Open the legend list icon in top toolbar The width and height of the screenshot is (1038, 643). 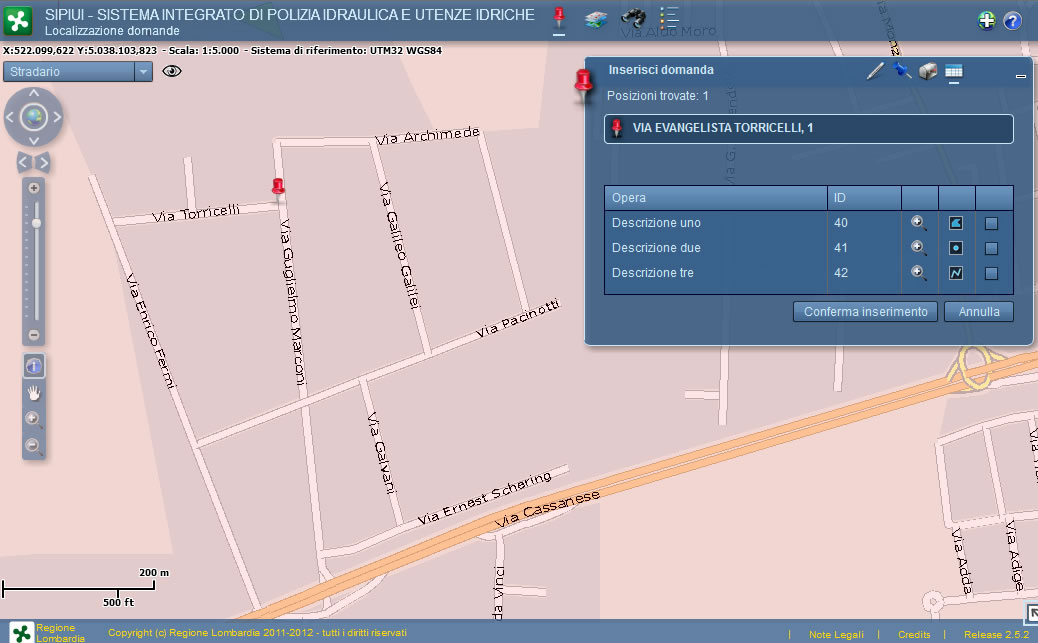pos(669,19)
